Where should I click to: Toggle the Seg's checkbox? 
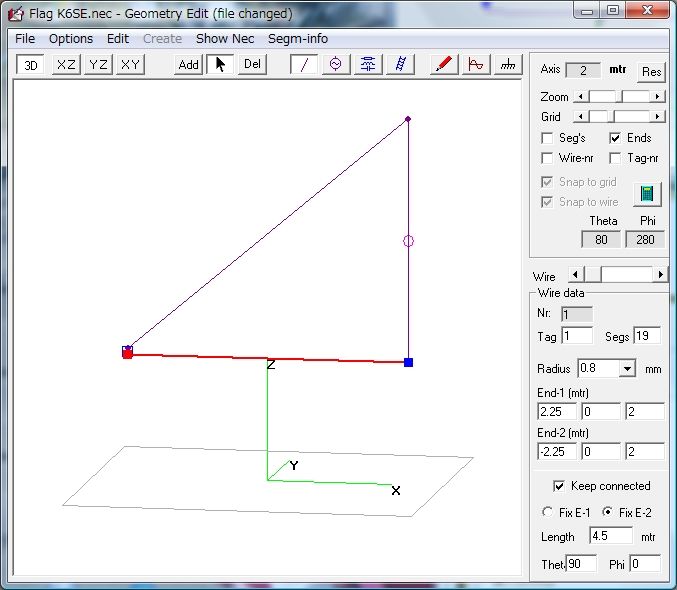click(547, 138)
